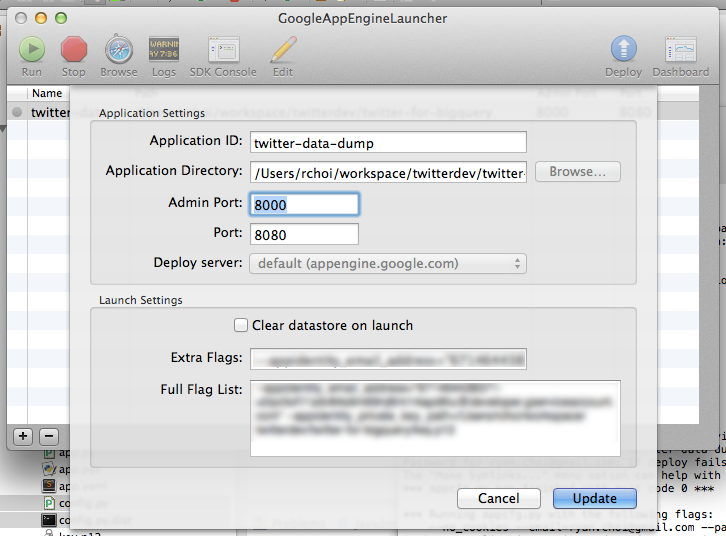The image size is (726, 536).
Task: Toggle Clear datastore on launch checkbox
Action: tap(241, 325)
